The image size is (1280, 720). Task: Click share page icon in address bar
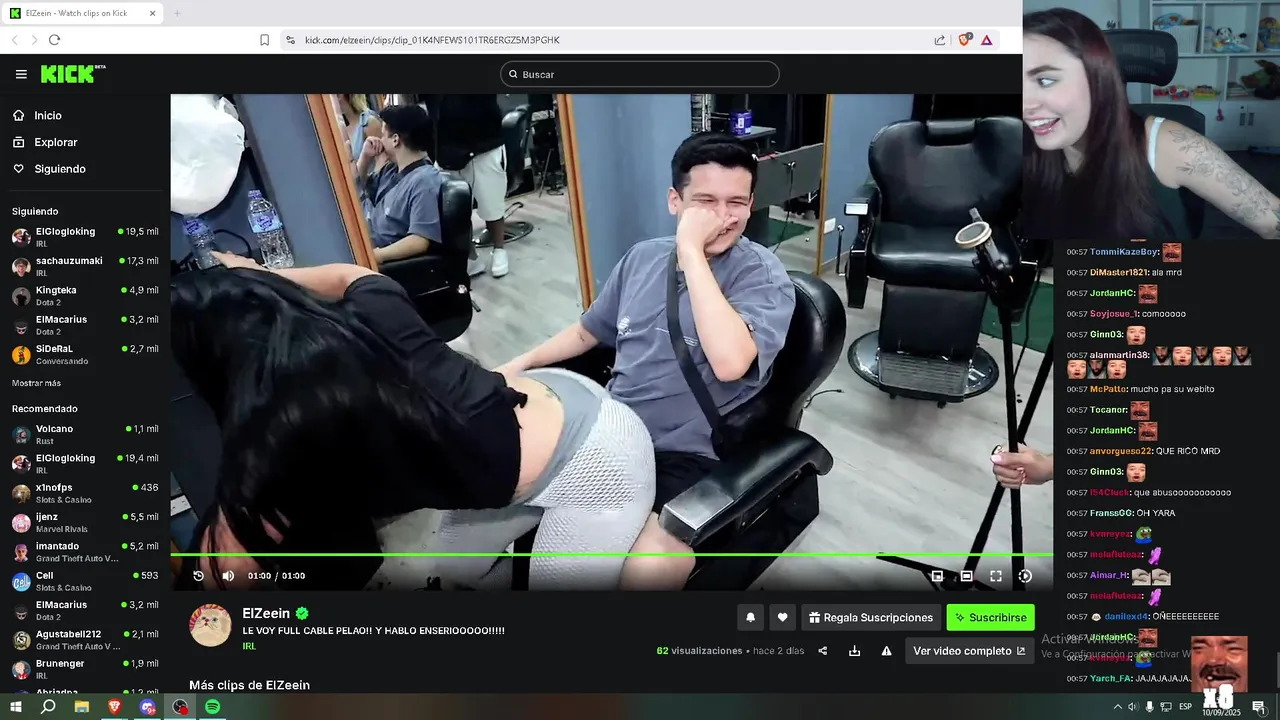point(940,40)
